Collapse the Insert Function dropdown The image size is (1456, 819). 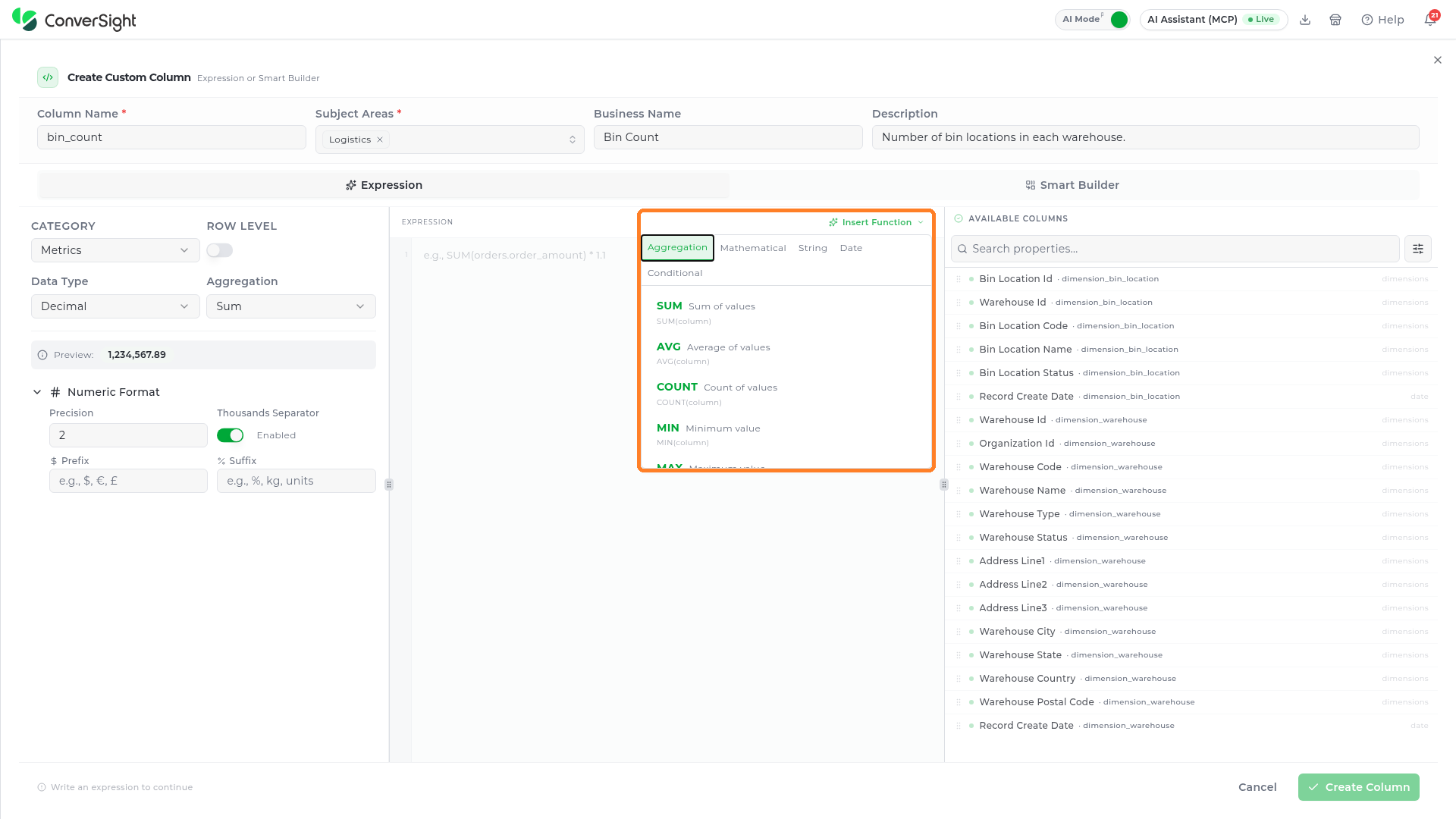(876, 222)
